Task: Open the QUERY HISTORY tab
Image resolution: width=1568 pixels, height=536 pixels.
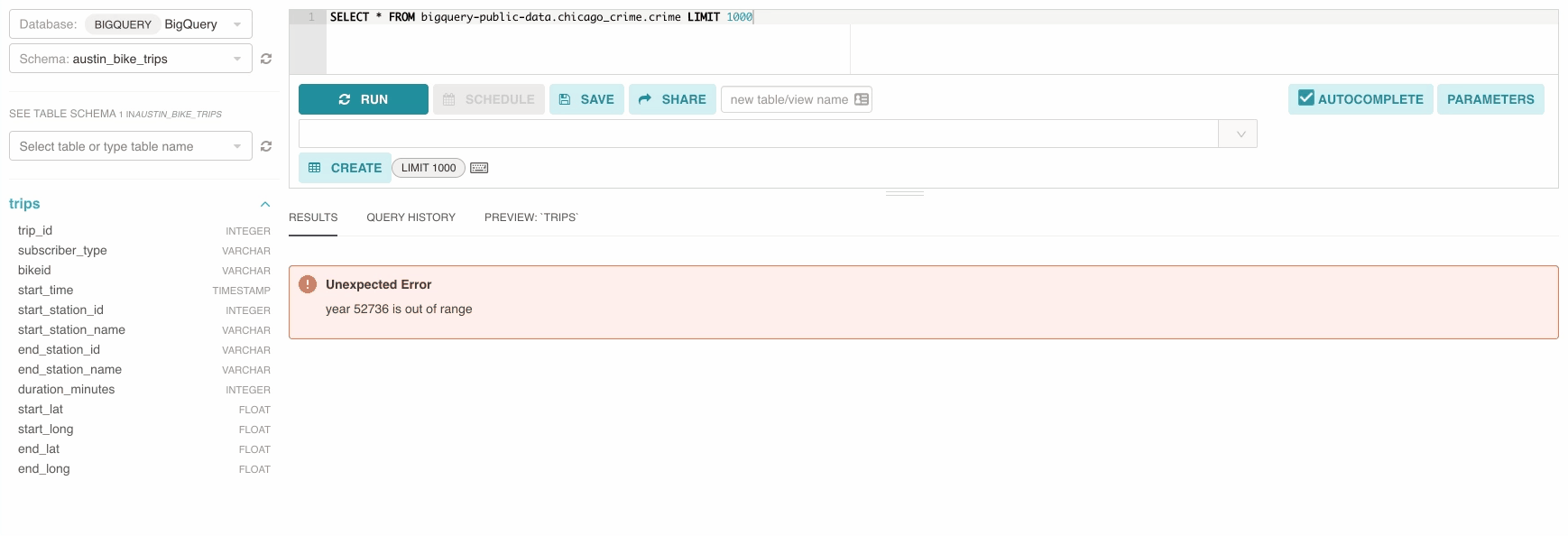Action: (x=410, y=217)
